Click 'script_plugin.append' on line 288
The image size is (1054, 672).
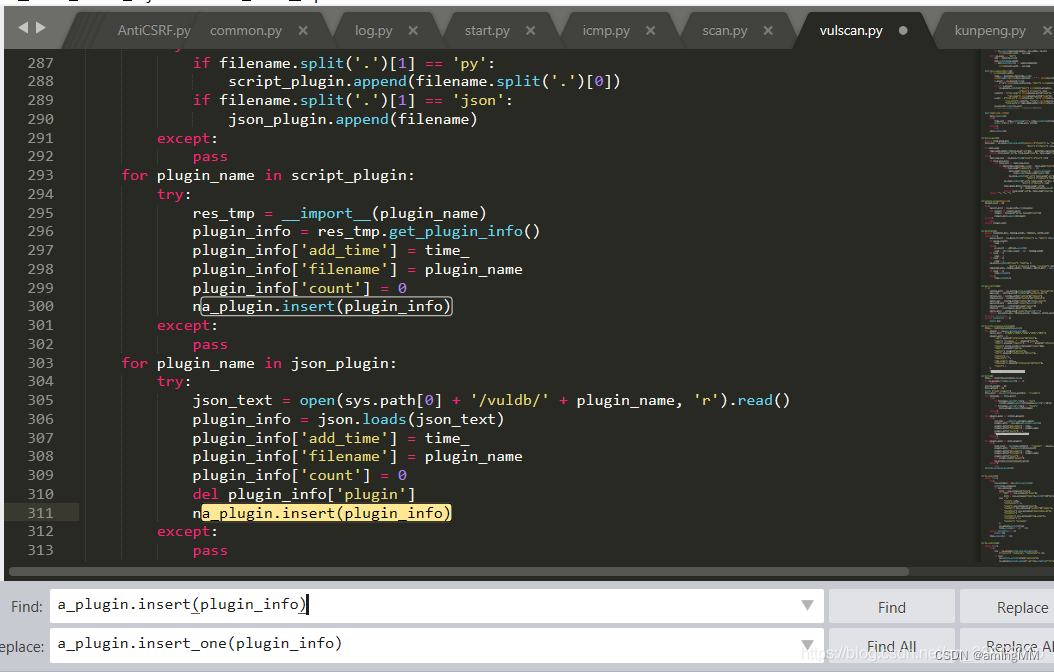(317, 81)
